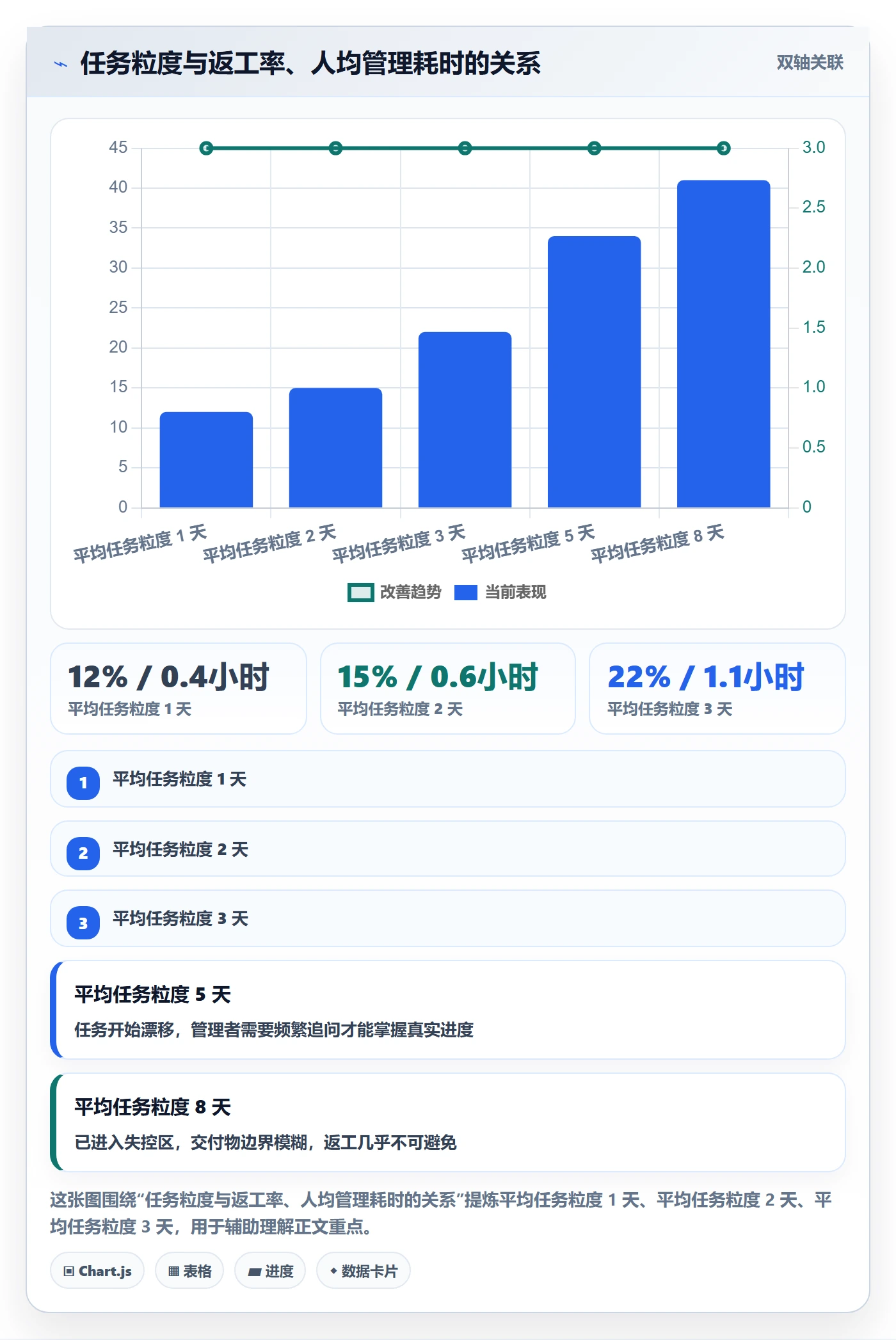Click the bar for 平均任务粒度 1 天
896x1340 pixels.
pos(206,459)
